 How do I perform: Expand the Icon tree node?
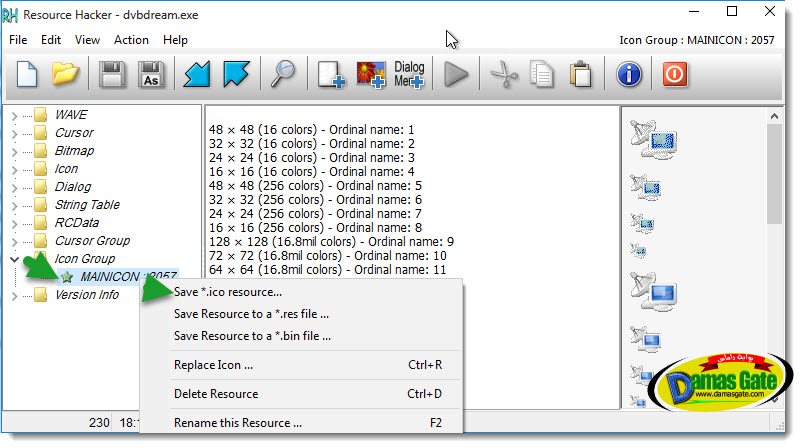pos(14,170)
